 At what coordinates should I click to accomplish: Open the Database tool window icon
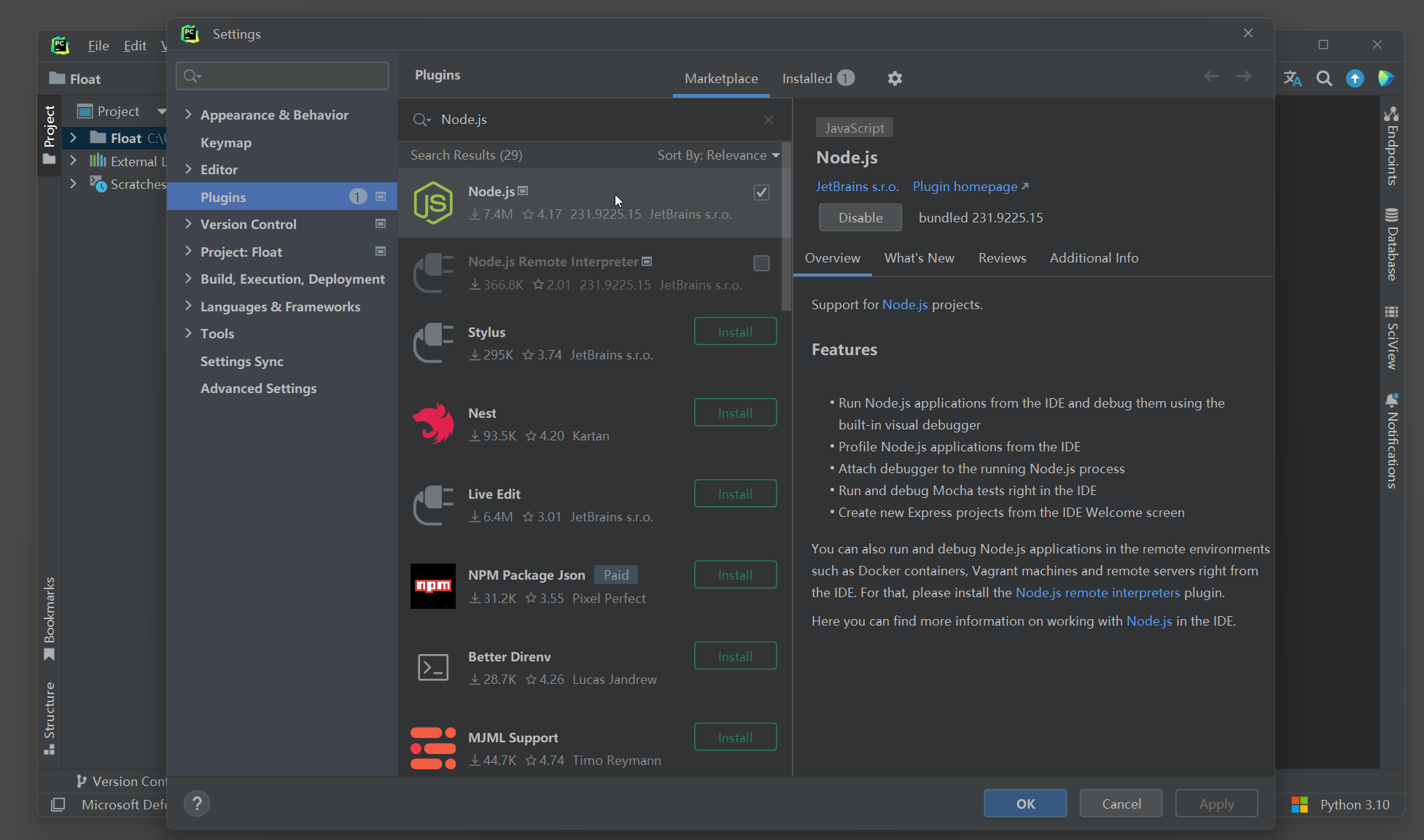coord(1391,216)
